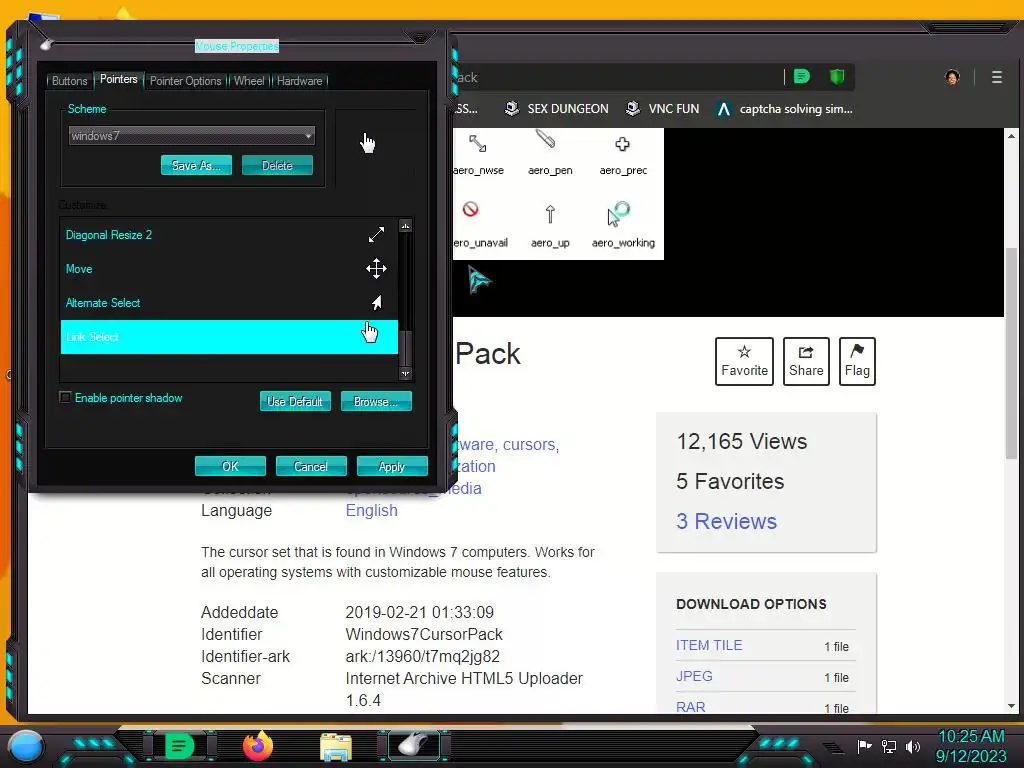This screenshot has width=1024, height=768.
Task: Select the Alternate Select pointer row
Action: [x=229, y=303]
